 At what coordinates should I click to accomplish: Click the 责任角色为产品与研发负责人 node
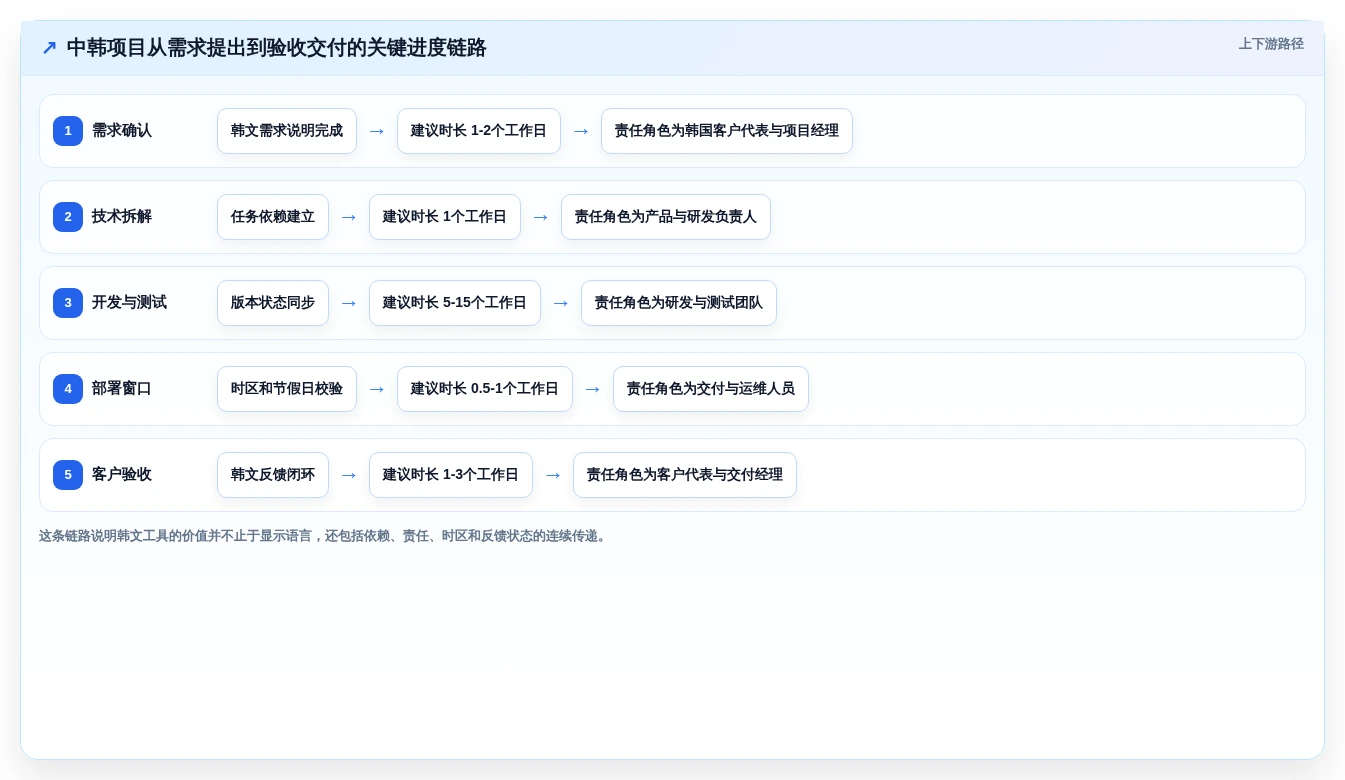point(666,217)
